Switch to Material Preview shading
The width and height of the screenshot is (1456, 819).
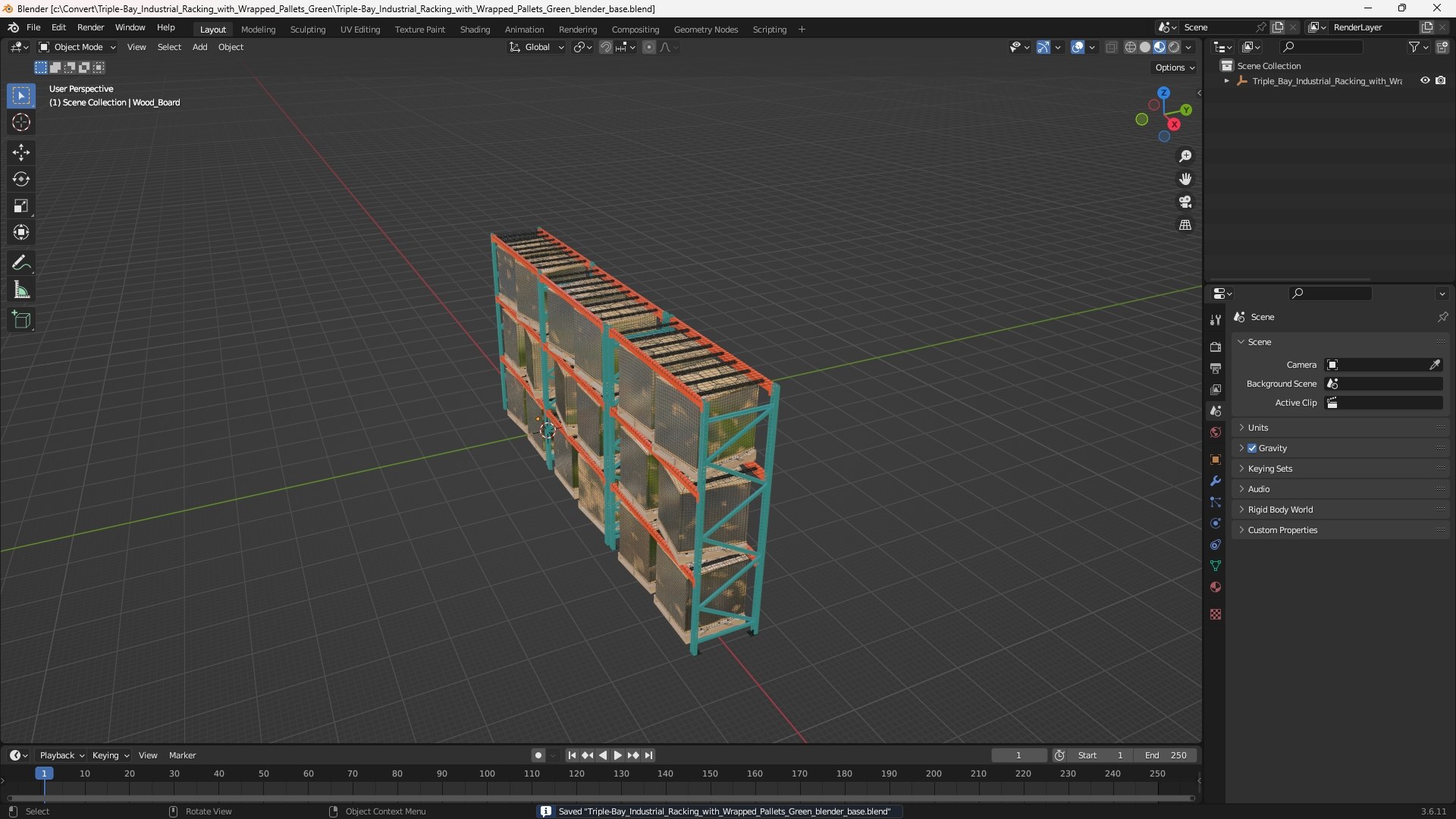coord(1159,47)
